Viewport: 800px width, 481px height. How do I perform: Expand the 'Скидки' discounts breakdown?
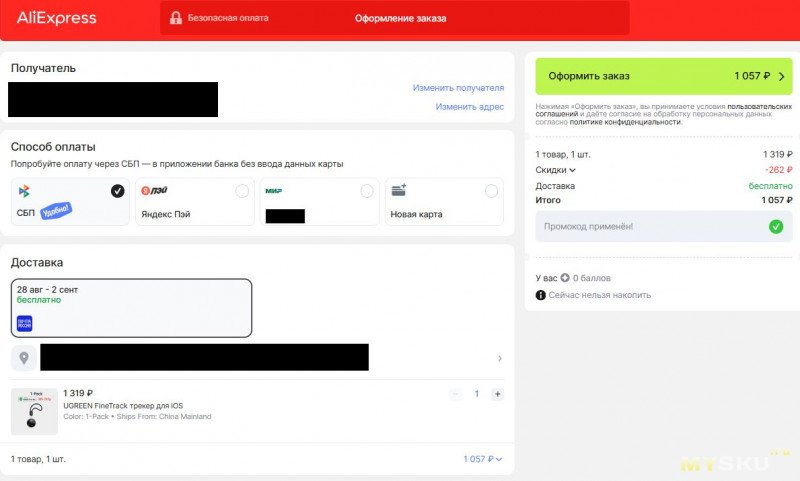click(555, 170)
